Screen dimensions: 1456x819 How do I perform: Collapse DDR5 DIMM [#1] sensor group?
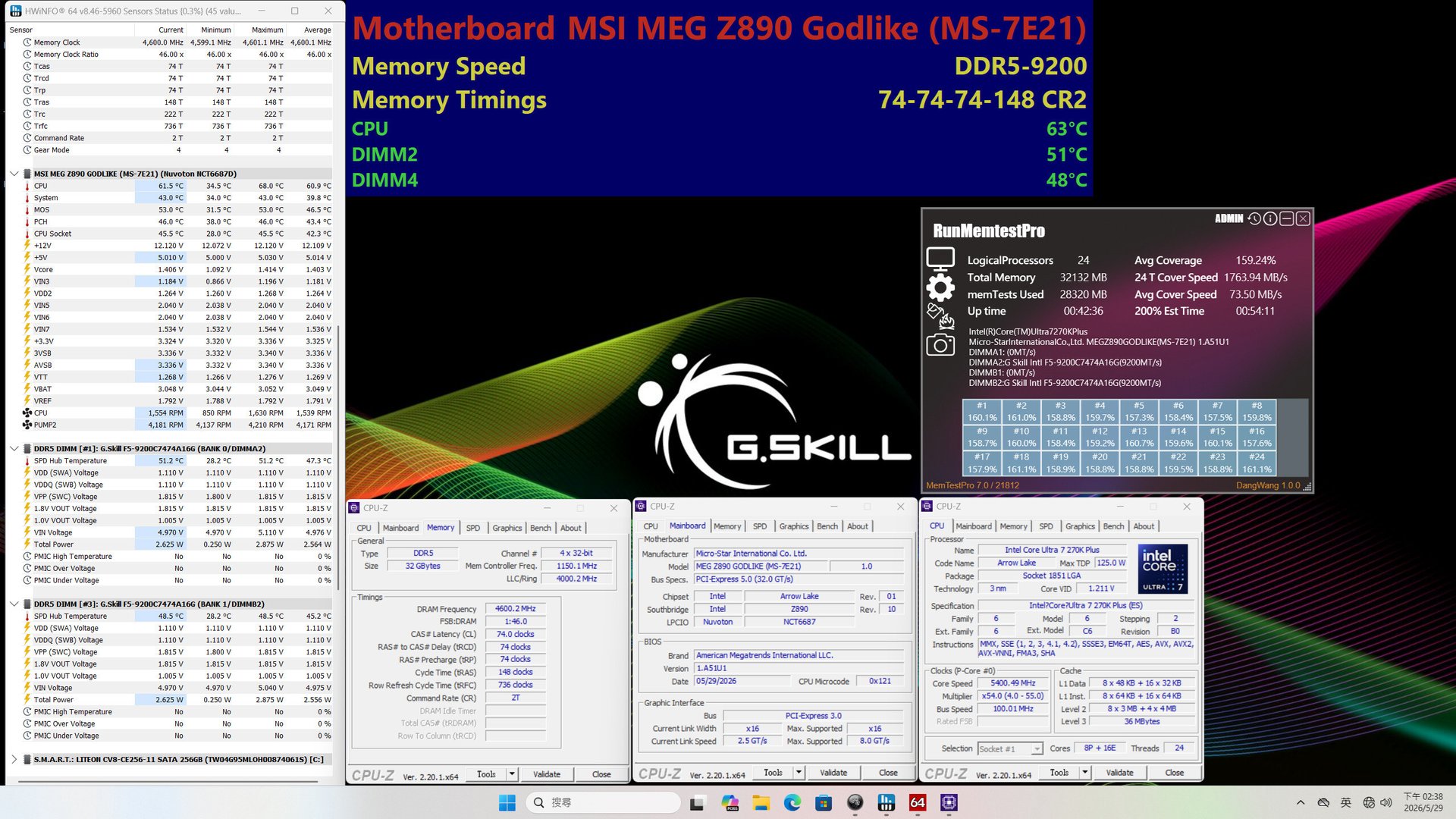[x=14, y=448]
